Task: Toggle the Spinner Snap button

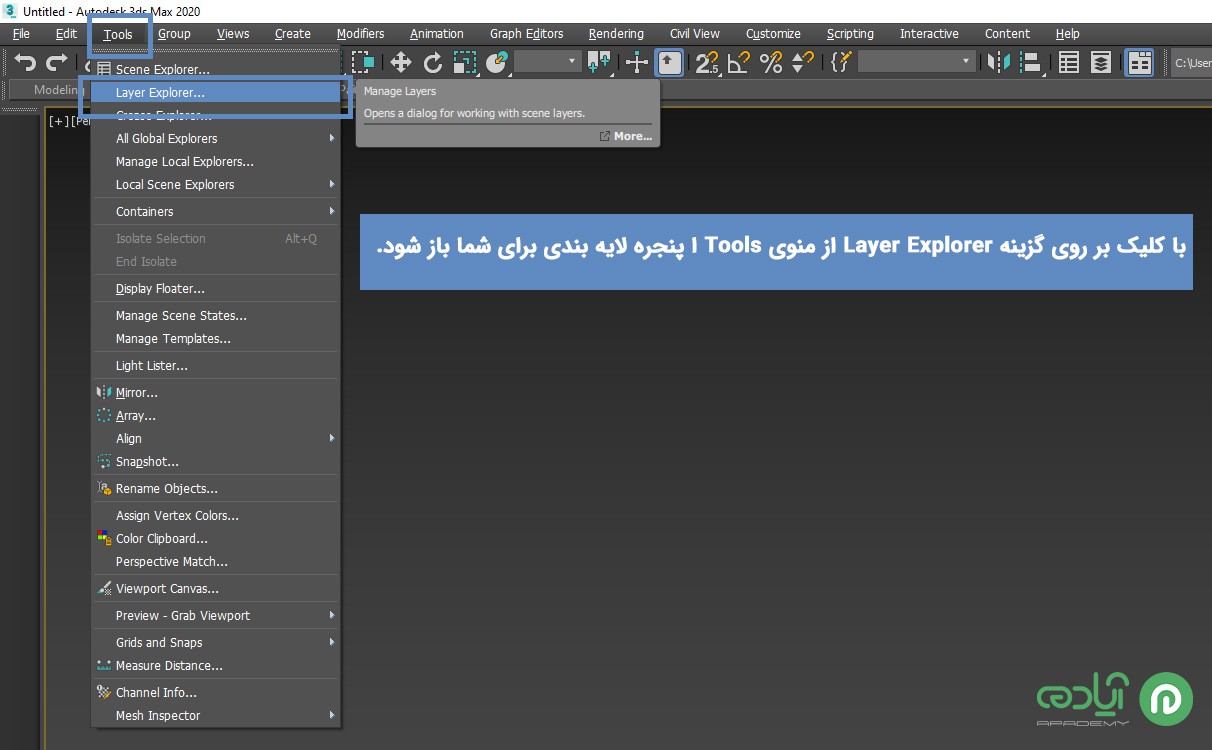Action: point(802,63)
